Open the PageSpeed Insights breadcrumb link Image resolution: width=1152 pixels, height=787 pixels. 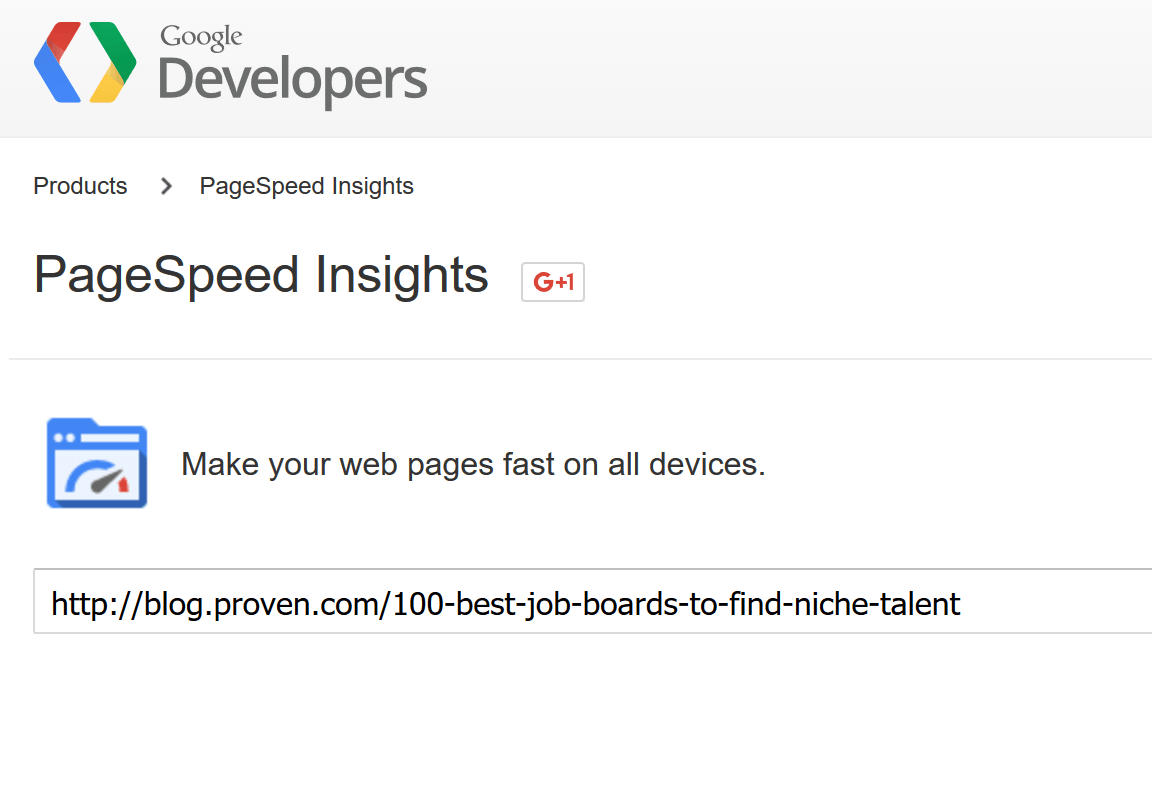pos(306,187)
